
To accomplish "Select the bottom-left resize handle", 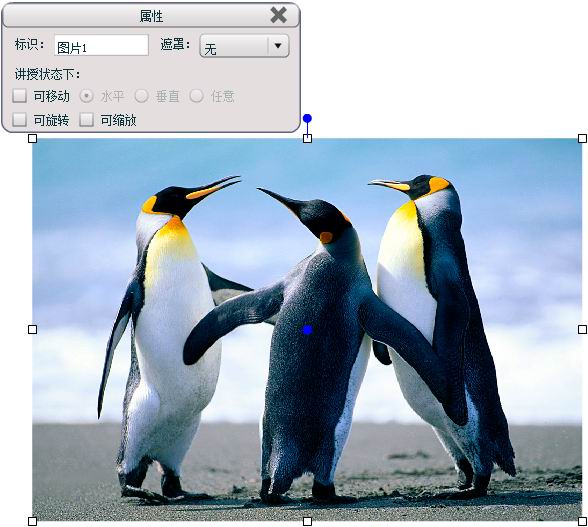I will point(33,521).
